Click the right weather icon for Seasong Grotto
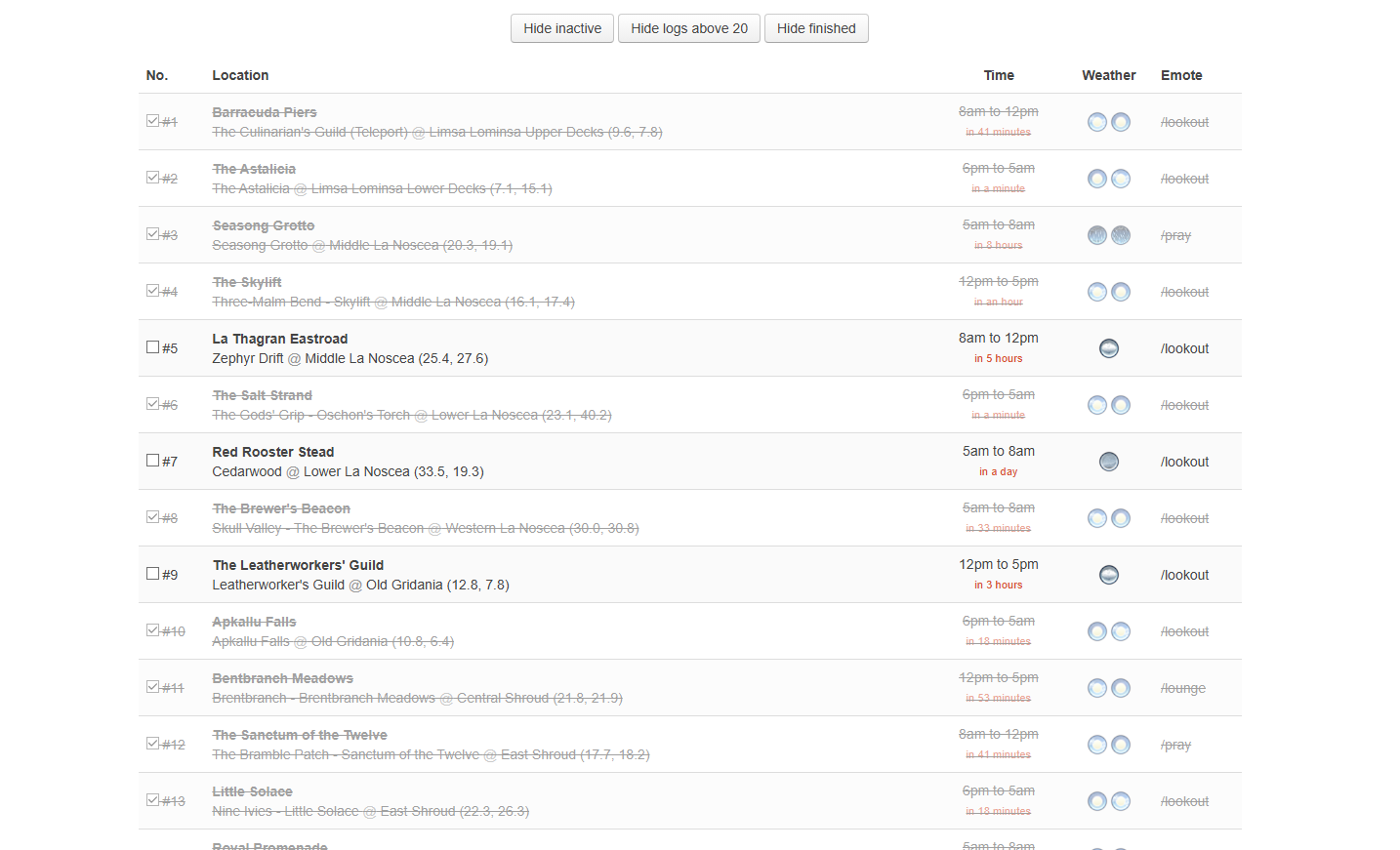The image size is (1400, 850). 1121,235
